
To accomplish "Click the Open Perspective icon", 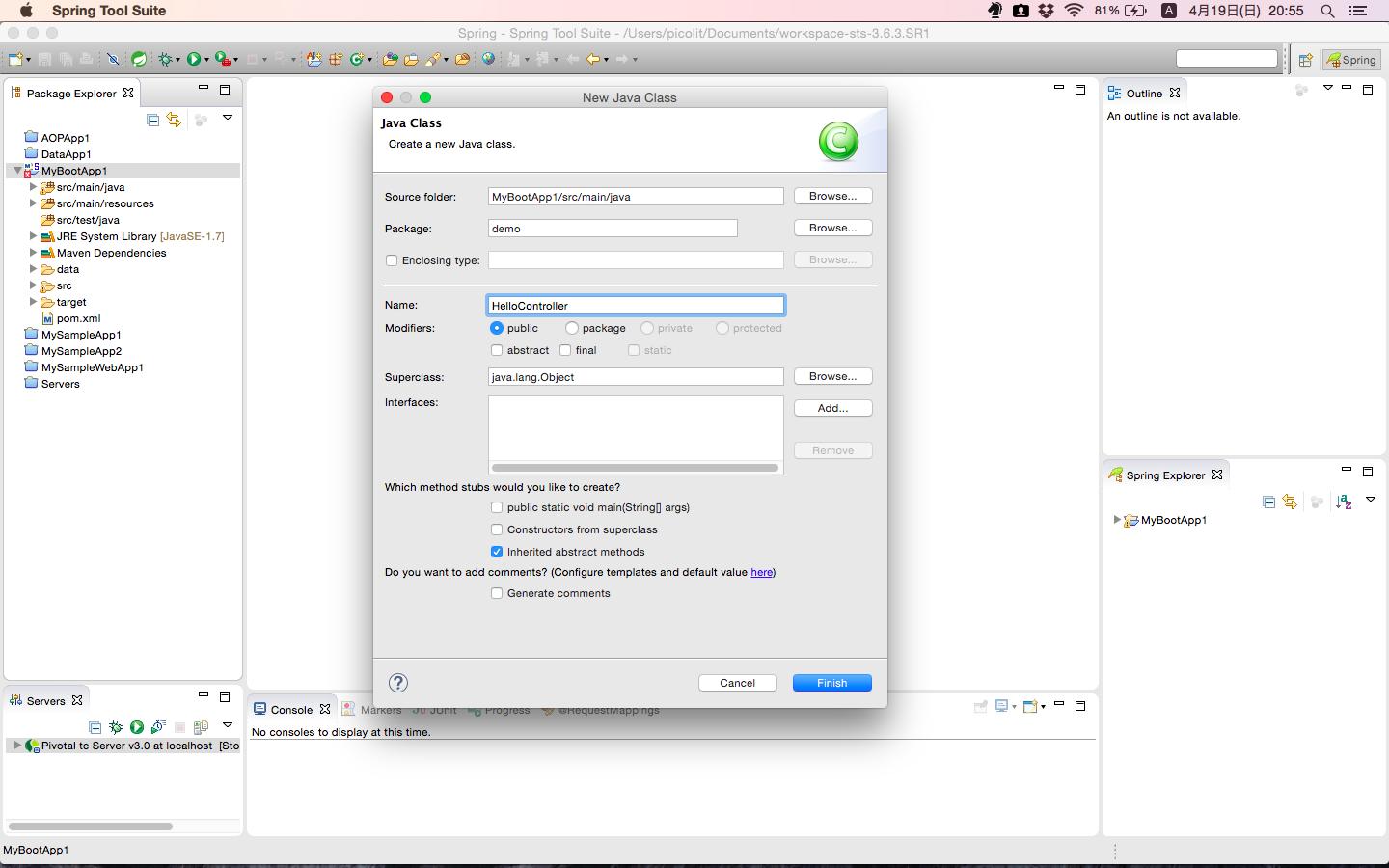I will [x=1305, y=60].
